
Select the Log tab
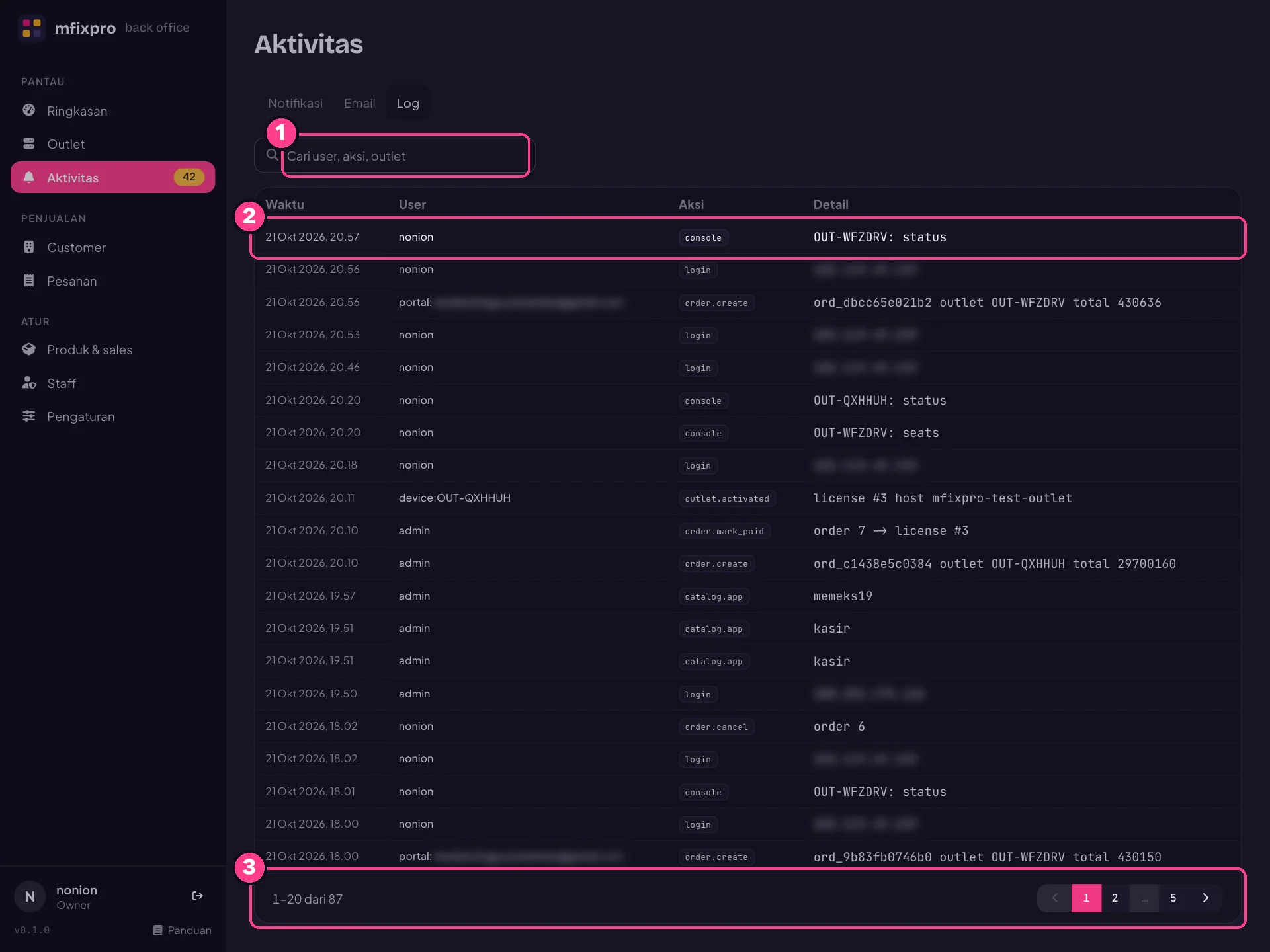point(407,103)
